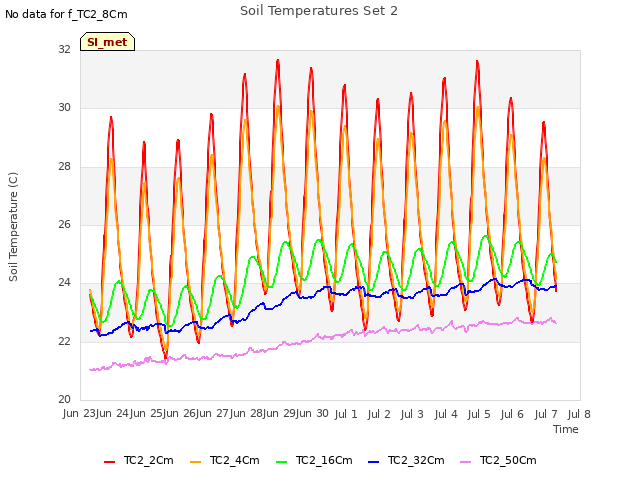
Task: Click the blue TC2_32Cm legend swatch
Action: pos(374,462)
